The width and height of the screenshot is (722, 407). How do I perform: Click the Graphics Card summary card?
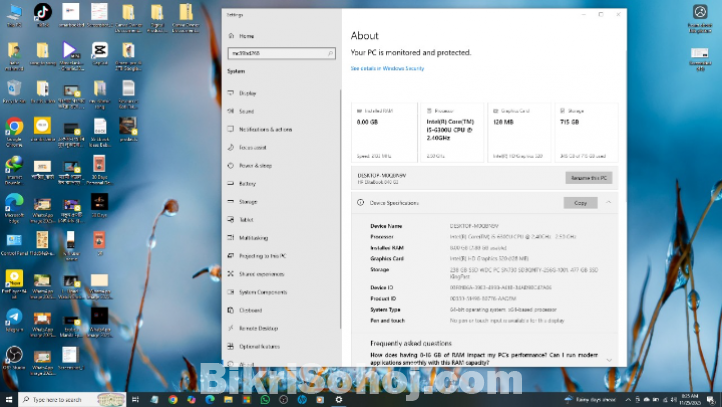pyautogui.click(x=518, y=133)
